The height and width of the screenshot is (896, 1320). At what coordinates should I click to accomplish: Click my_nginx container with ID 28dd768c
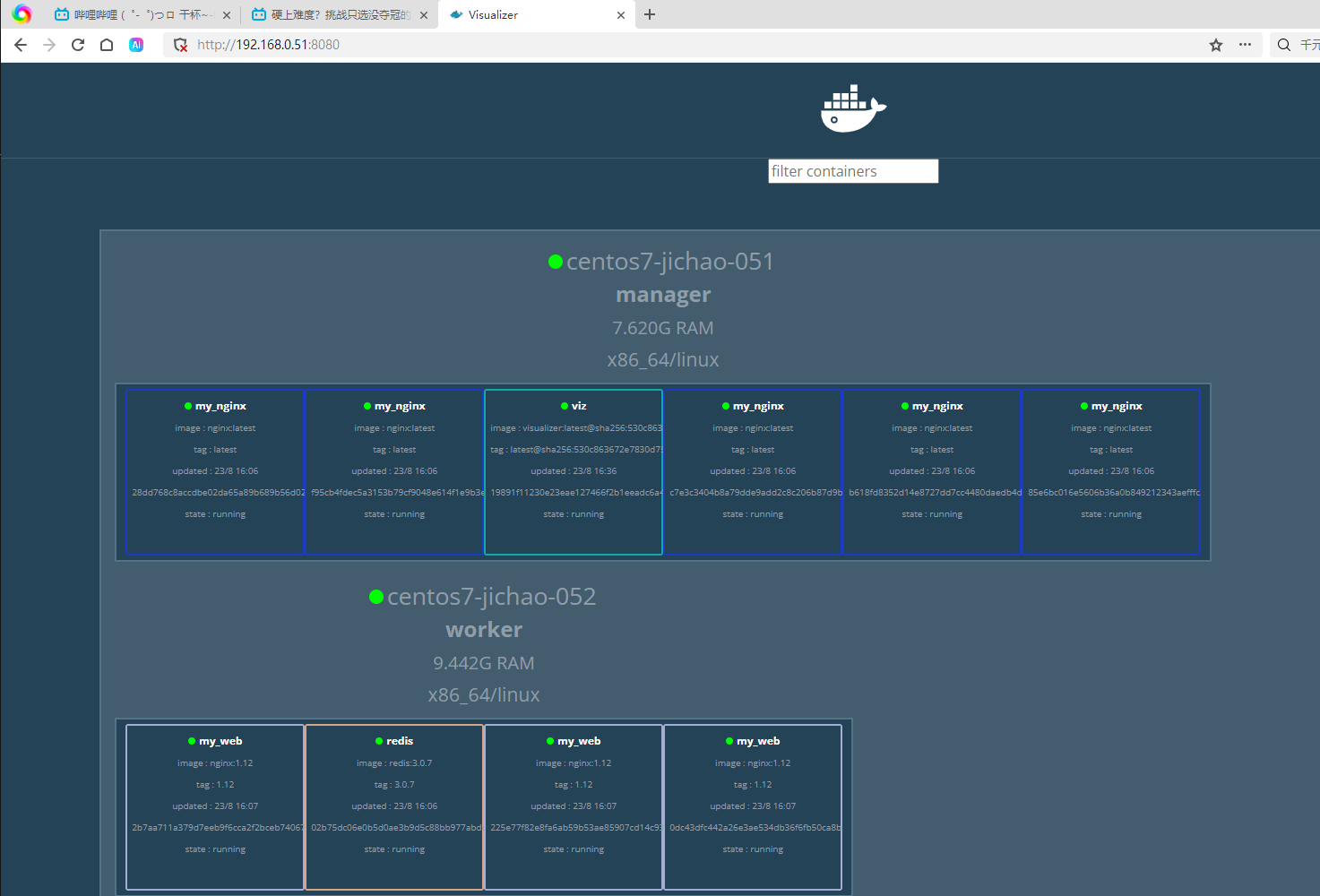[215, 472]
